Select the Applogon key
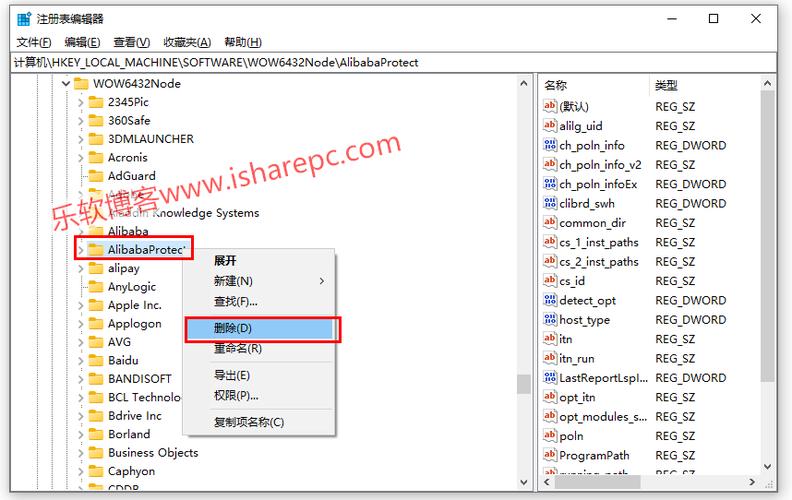Screen dimensions: 792x500 135,324
